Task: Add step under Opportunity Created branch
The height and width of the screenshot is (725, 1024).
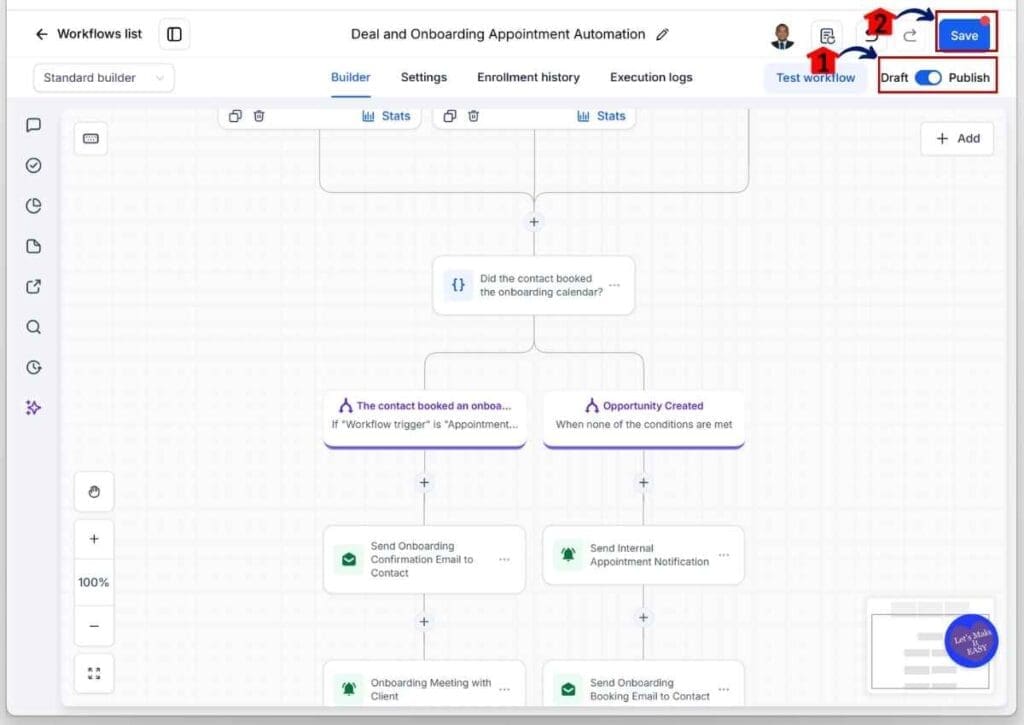Action: (x=643, y=483)
